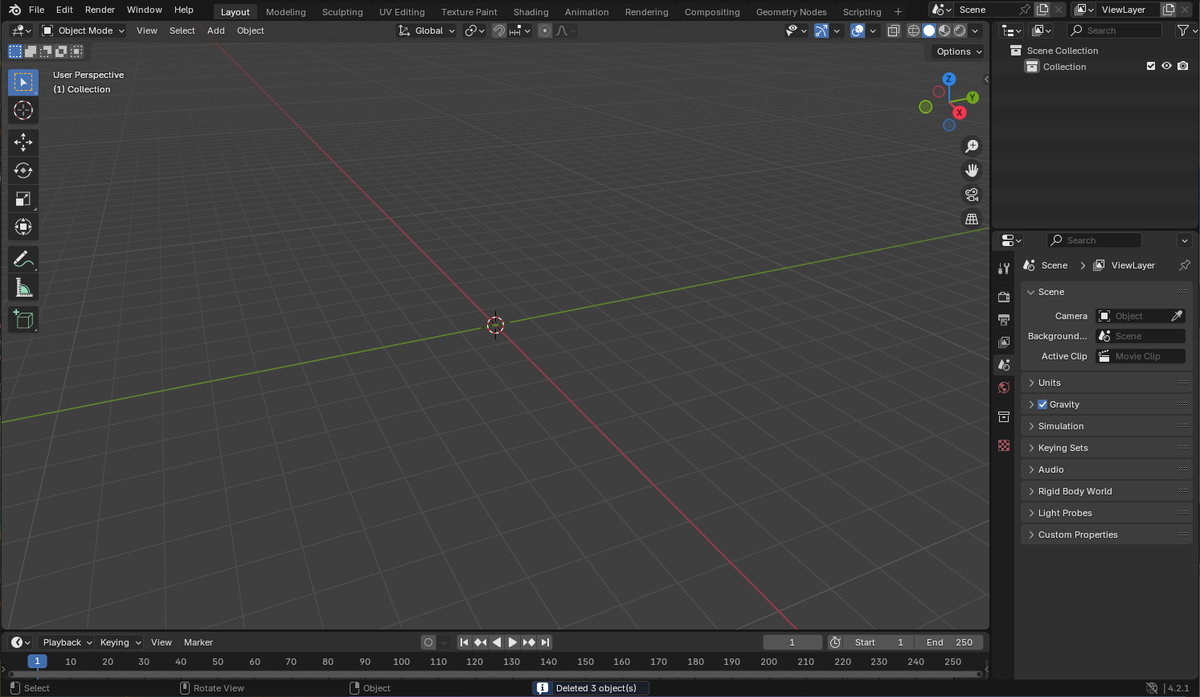Viewport: 1200px width, 697px height.
Task: Collapse the Scene panel
Action: pyautogui.click(x=1107, y=292)
